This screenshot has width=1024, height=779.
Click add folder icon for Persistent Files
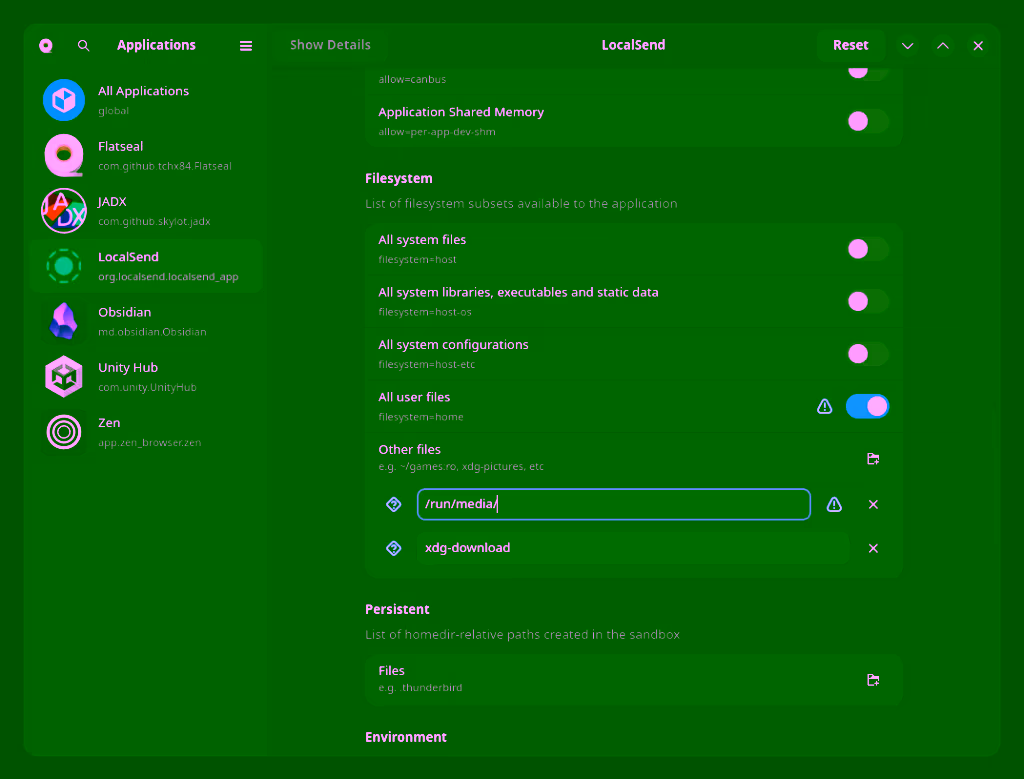[x=873, y=680]
